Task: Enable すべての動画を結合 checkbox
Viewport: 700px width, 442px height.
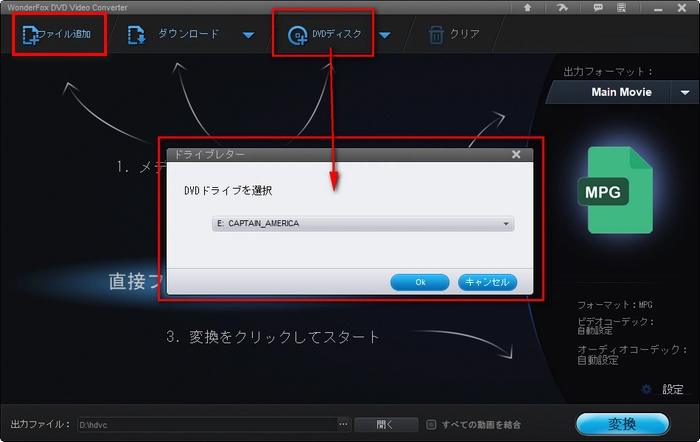Action: 431,424
